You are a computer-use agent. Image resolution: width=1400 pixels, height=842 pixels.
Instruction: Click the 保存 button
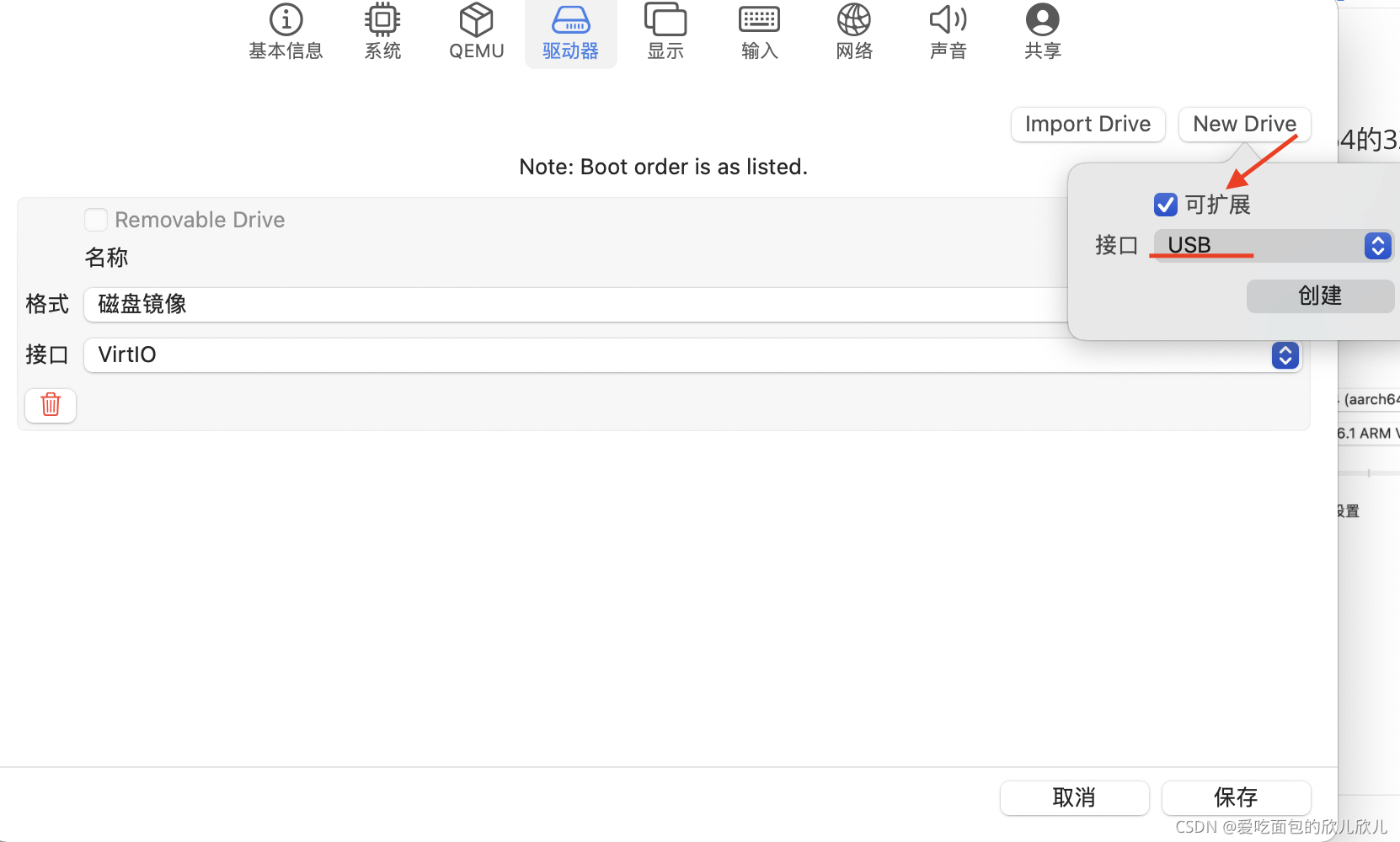click(x=1236, y=797)
